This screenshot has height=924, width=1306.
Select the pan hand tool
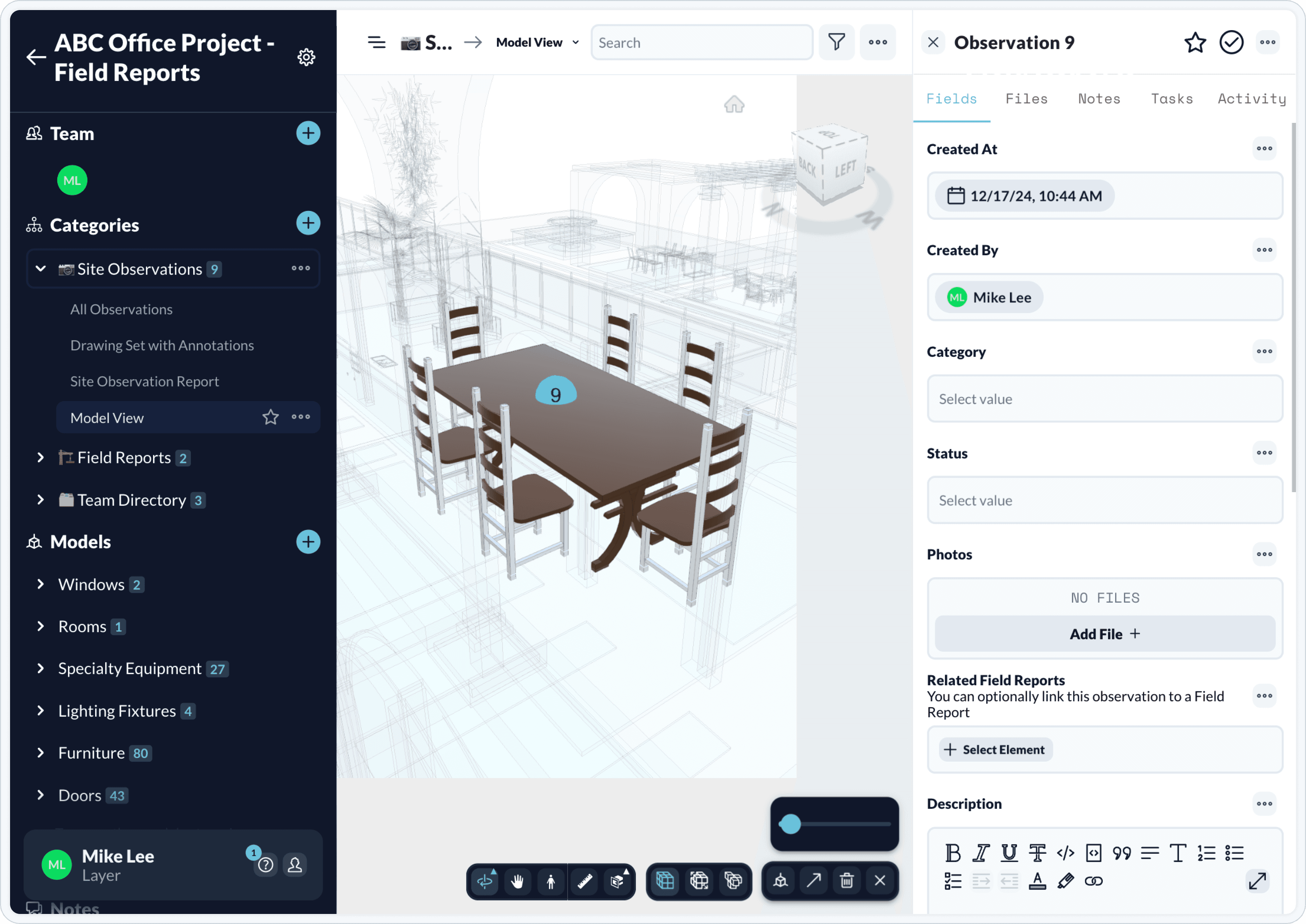(517, 881)
